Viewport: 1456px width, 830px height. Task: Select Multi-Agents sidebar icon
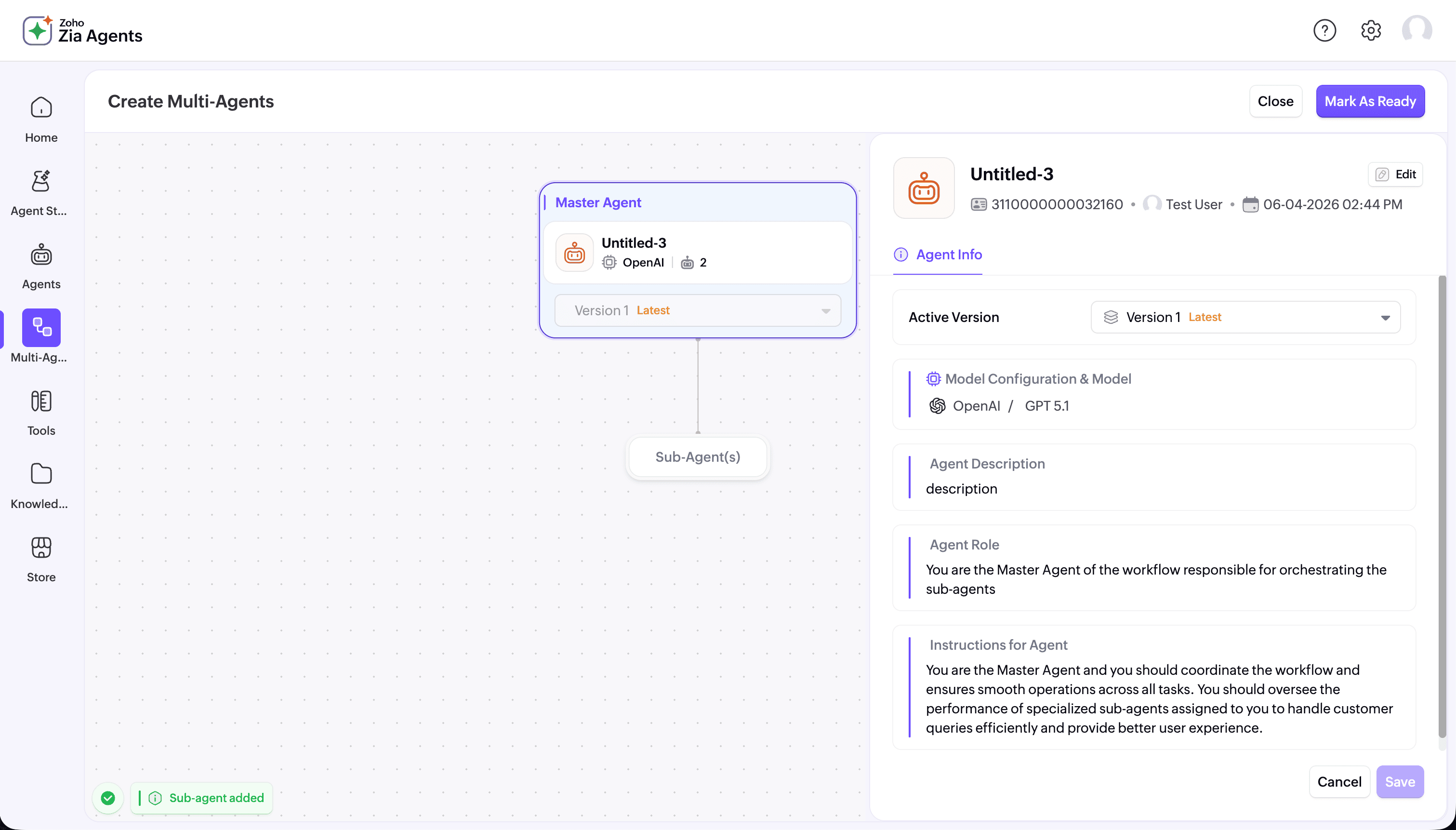click(x=41, y=328)
